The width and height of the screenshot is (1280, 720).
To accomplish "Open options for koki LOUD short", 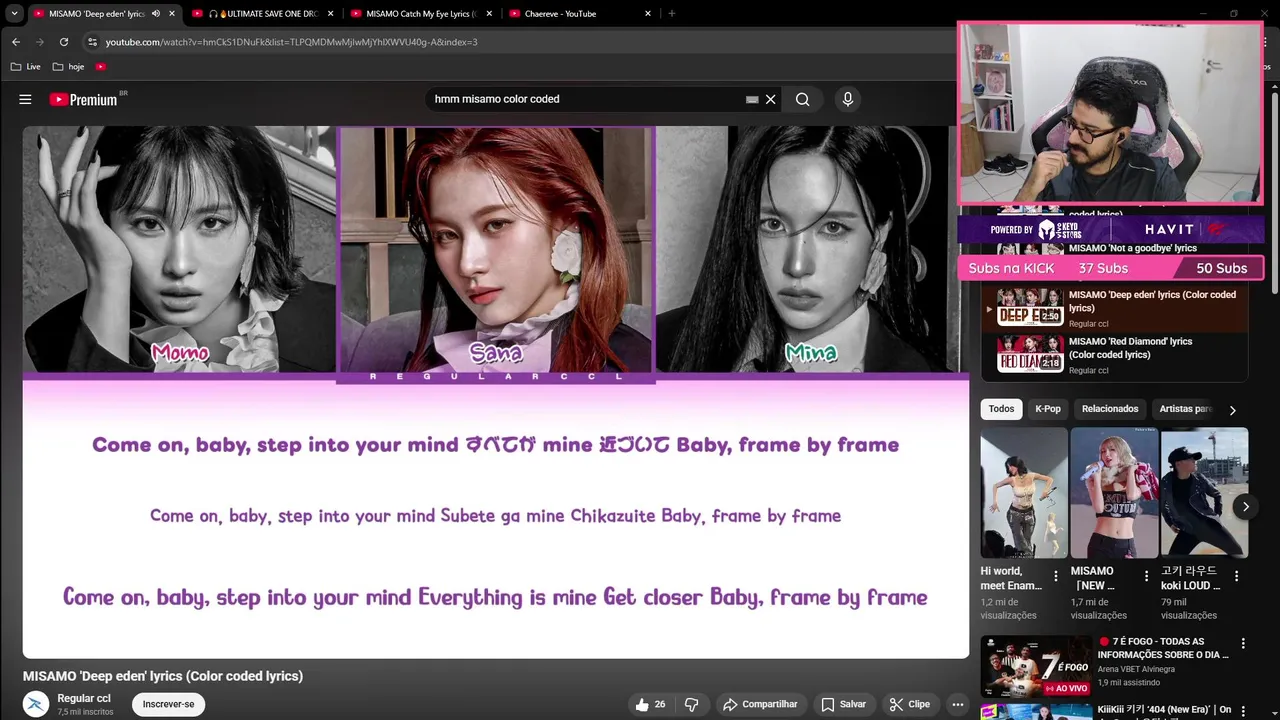I will point(1236,576).
